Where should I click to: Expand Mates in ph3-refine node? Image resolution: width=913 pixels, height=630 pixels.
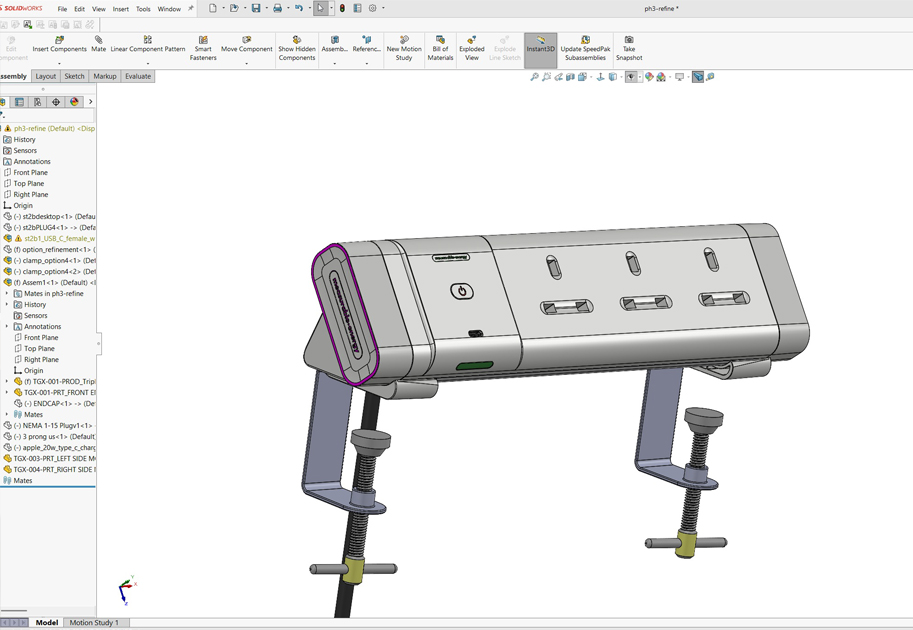pos(7,294)
